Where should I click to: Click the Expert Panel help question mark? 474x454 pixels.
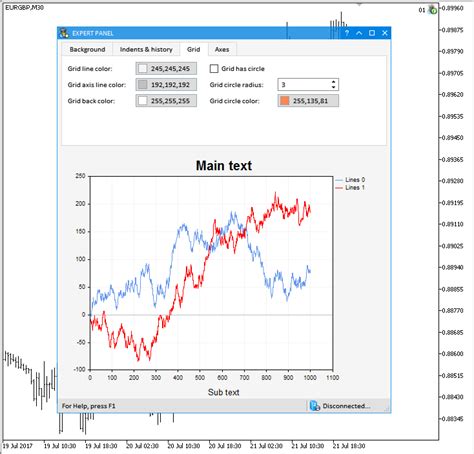[347, 33]
